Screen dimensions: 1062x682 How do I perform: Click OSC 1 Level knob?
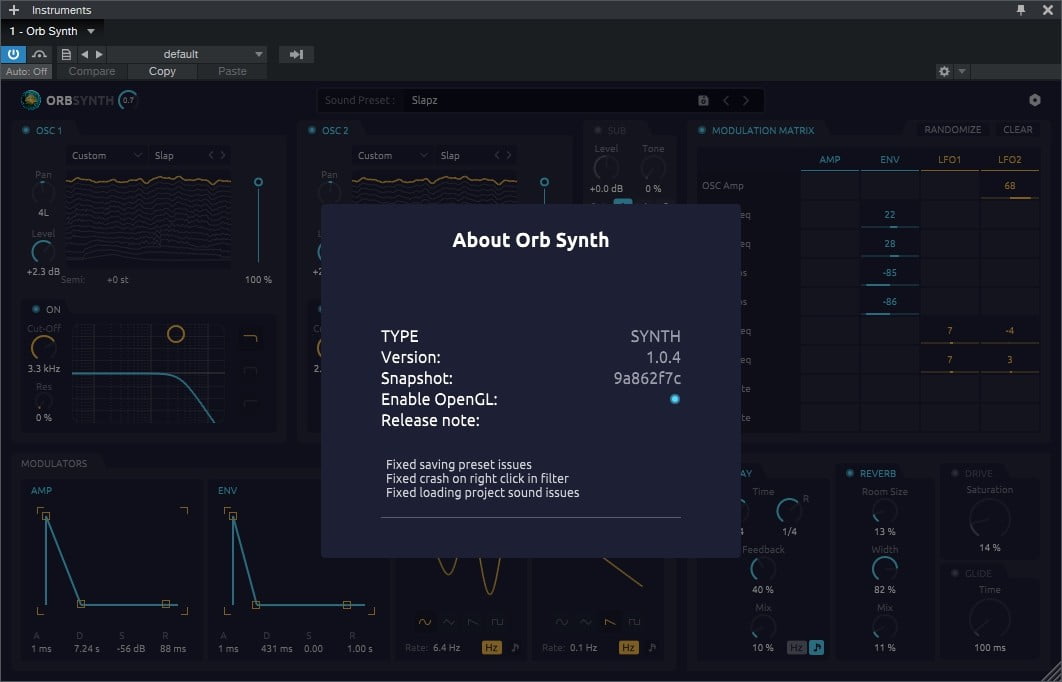pos(42,251)
